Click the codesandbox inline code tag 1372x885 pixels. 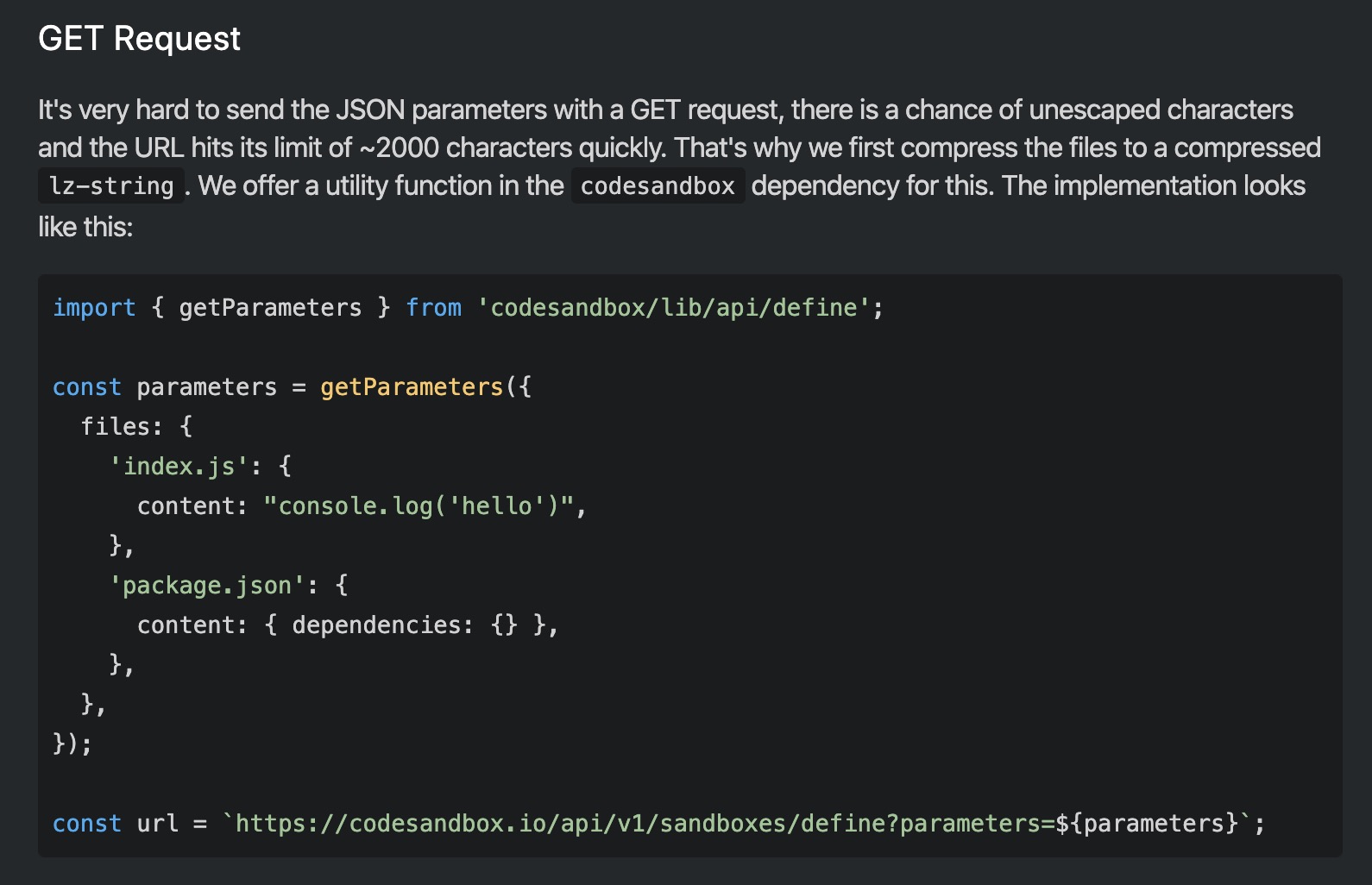point(658,185)
